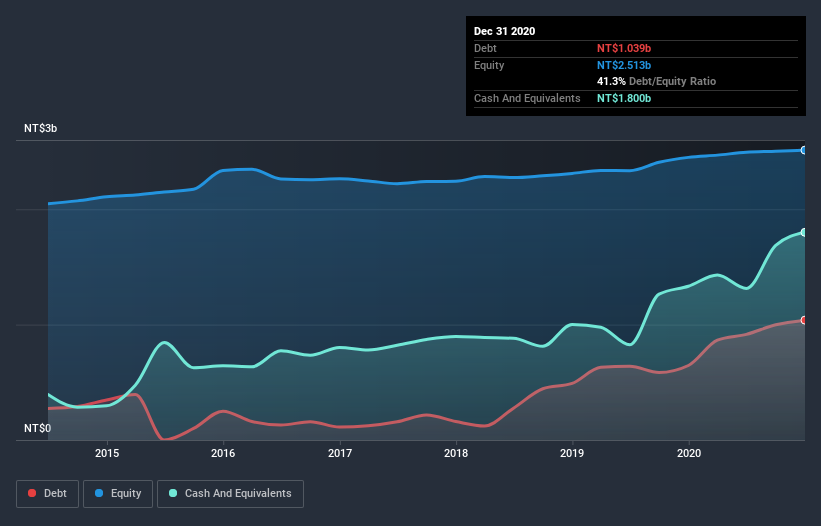
Task: Click the Equity label in tooltip
Action: [x=489, y=65]
